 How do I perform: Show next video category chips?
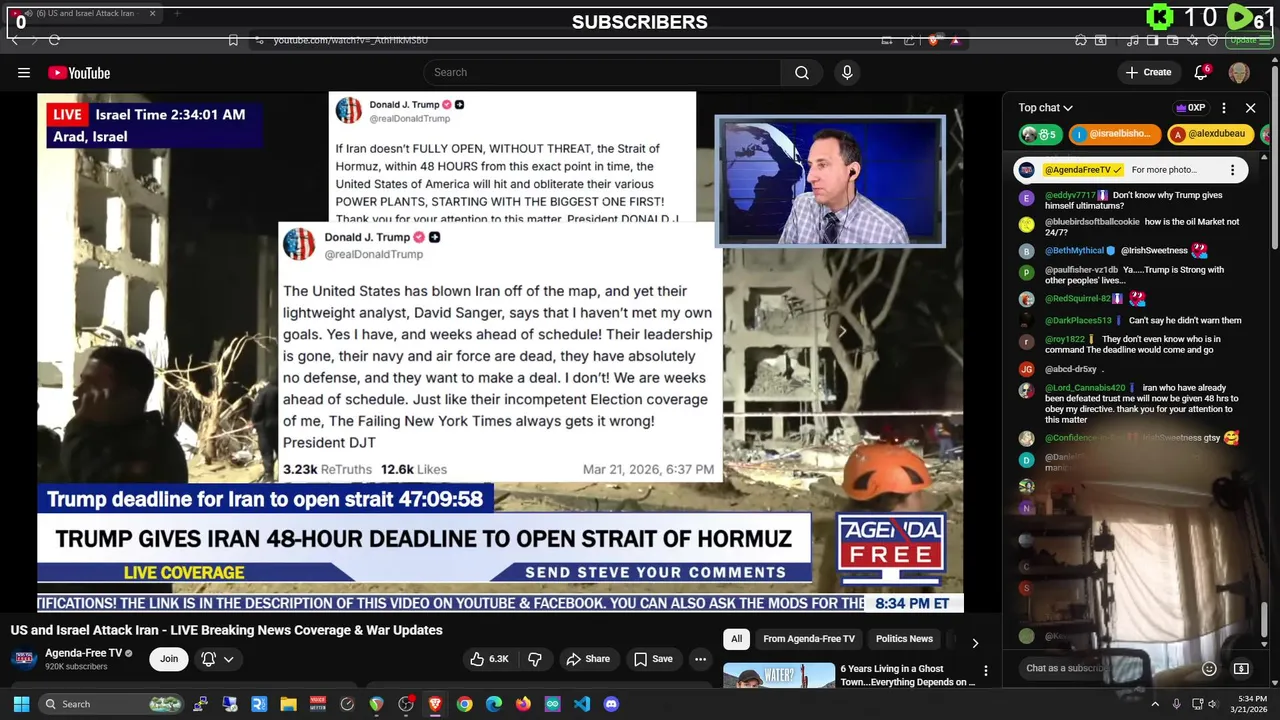[x=975, y=643]
